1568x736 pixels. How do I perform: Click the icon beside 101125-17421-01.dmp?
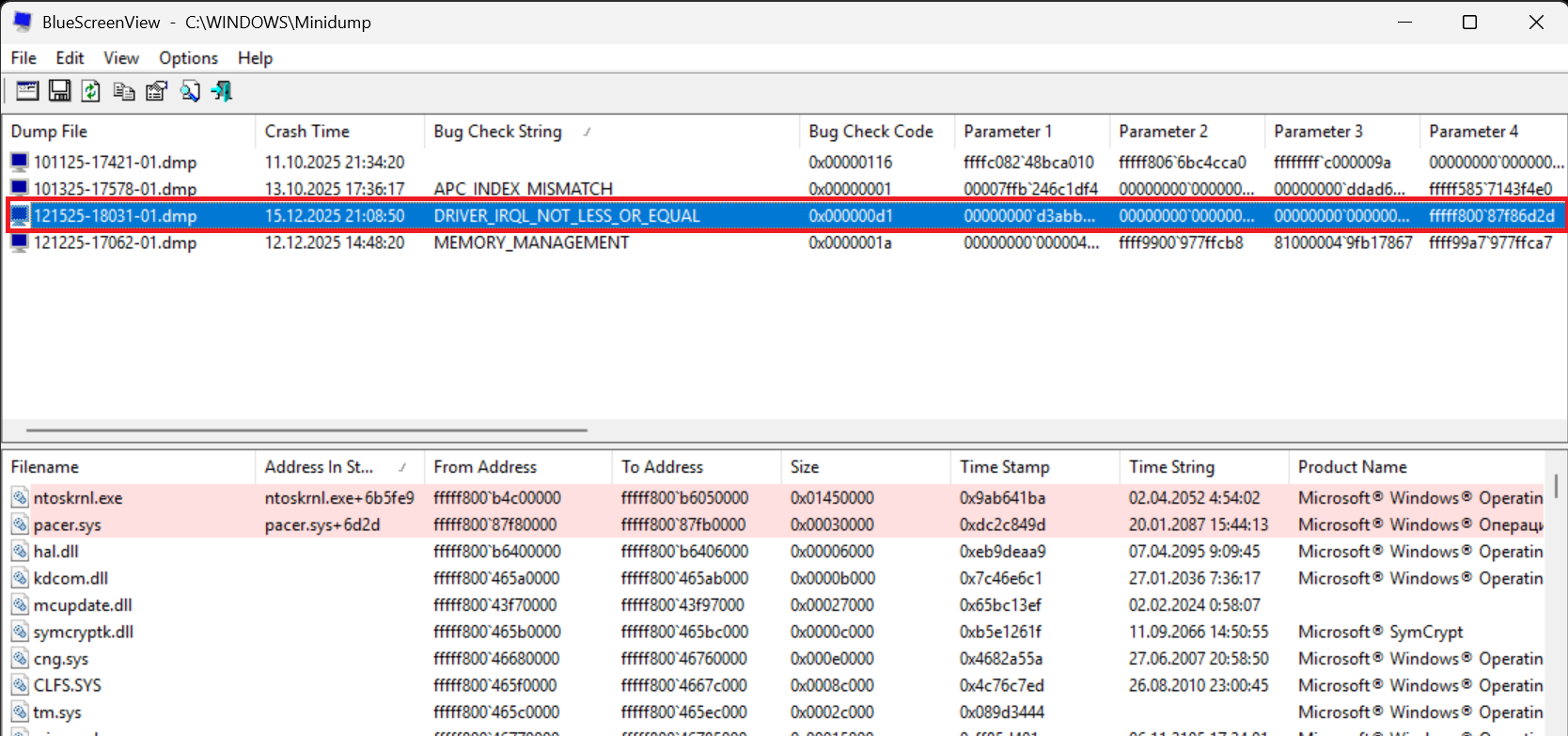click(x=20, y=162)
